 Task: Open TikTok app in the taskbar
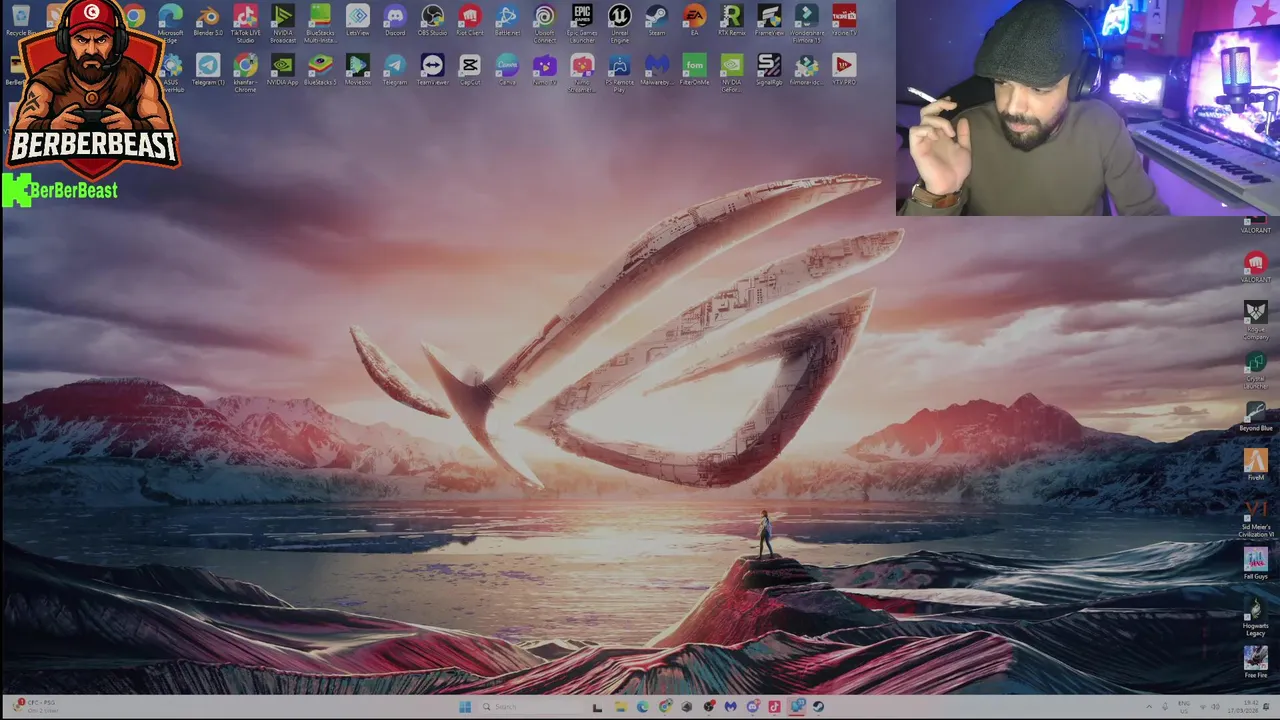point(774,707)
